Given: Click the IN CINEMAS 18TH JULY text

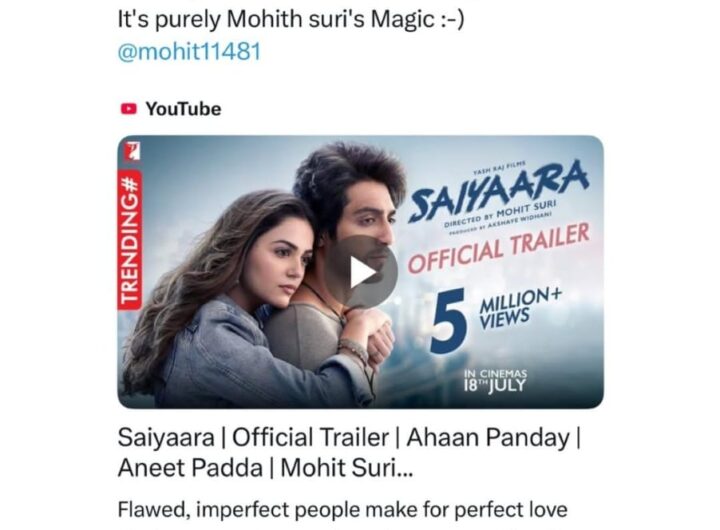Looking at the screenshot, I should (x=495, y=381).
